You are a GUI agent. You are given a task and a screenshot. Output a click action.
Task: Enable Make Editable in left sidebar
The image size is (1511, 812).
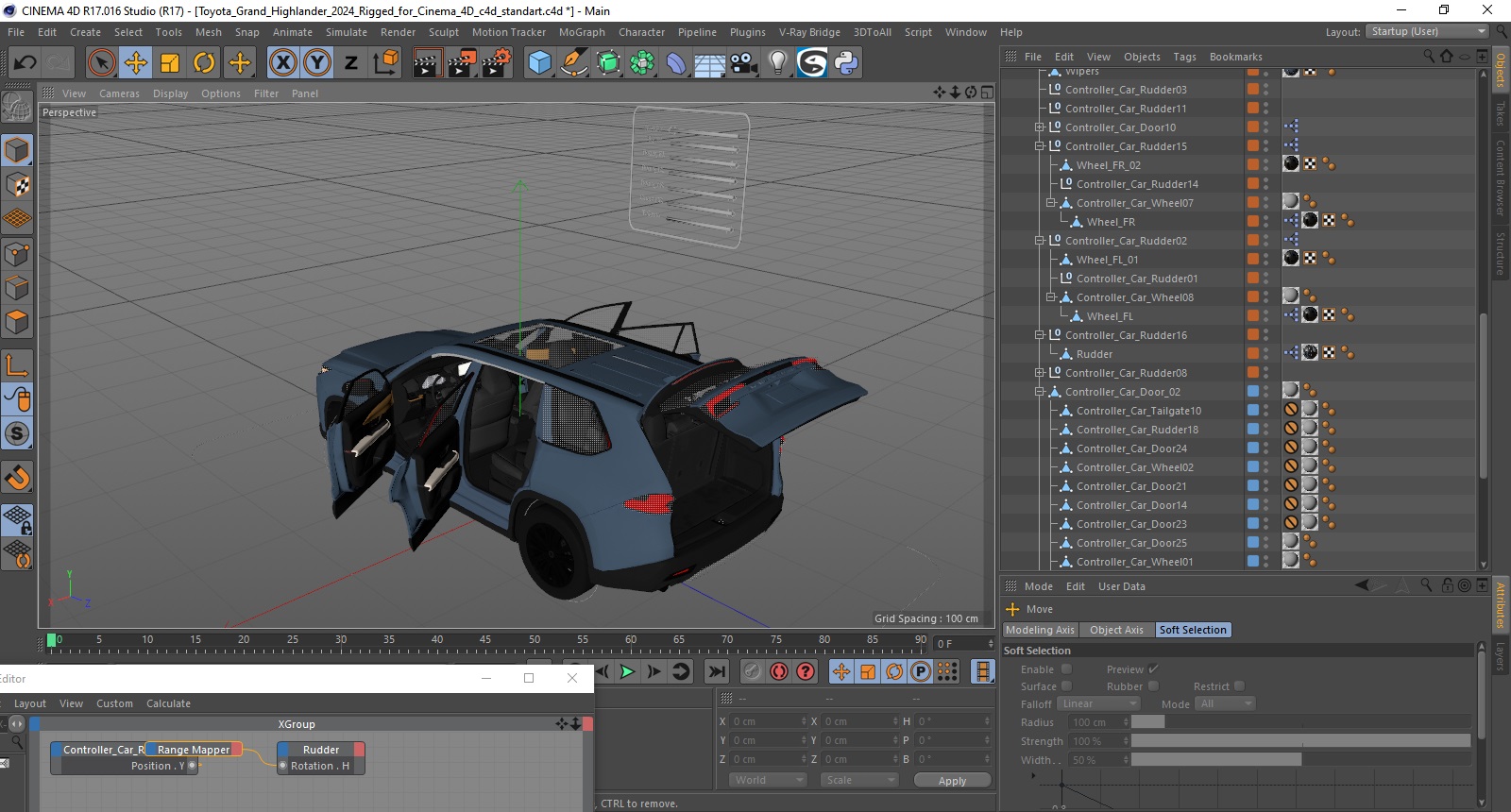coord(17,109)
